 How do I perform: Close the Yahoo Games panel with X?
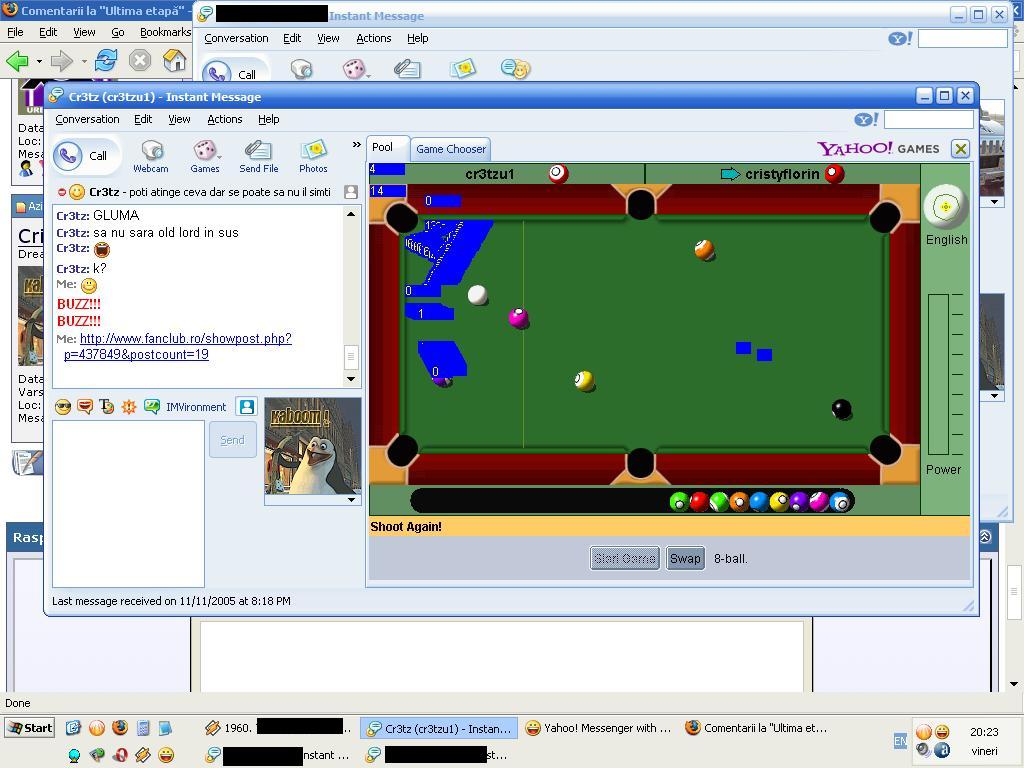click(960, 149)
